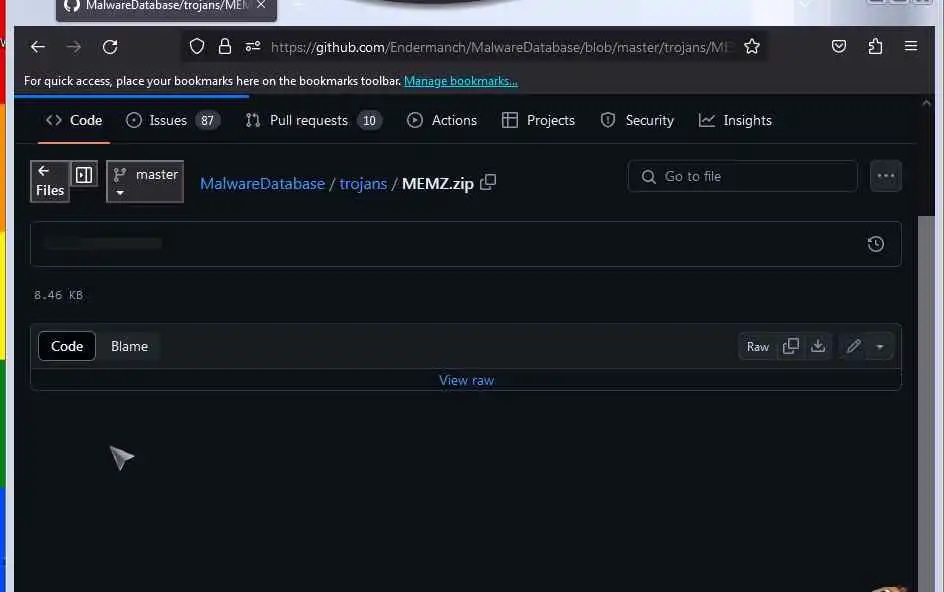The width and height of the screenshot is (944, 592).
Task: Open the View raw link
Action: coord(467,380)
